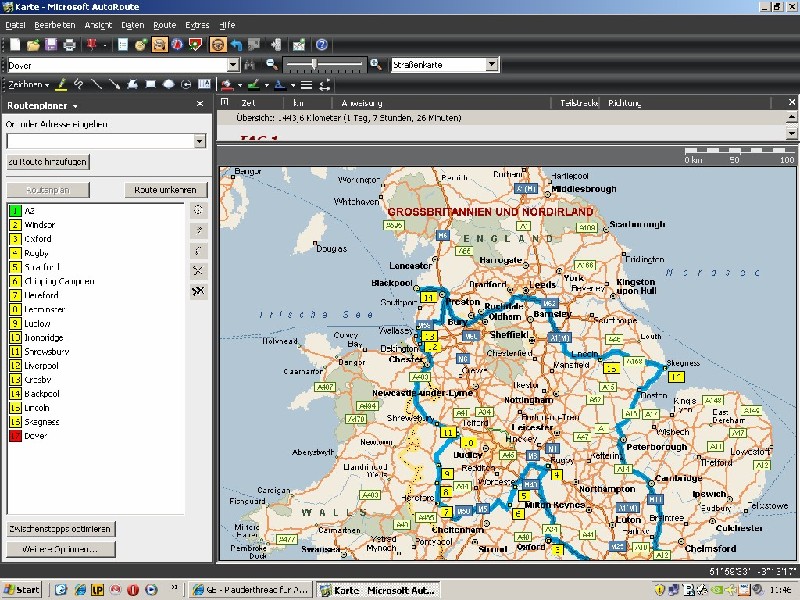
Task: Expand the Routenplaner panel dropdown arrow
Action: coord(75,106)
